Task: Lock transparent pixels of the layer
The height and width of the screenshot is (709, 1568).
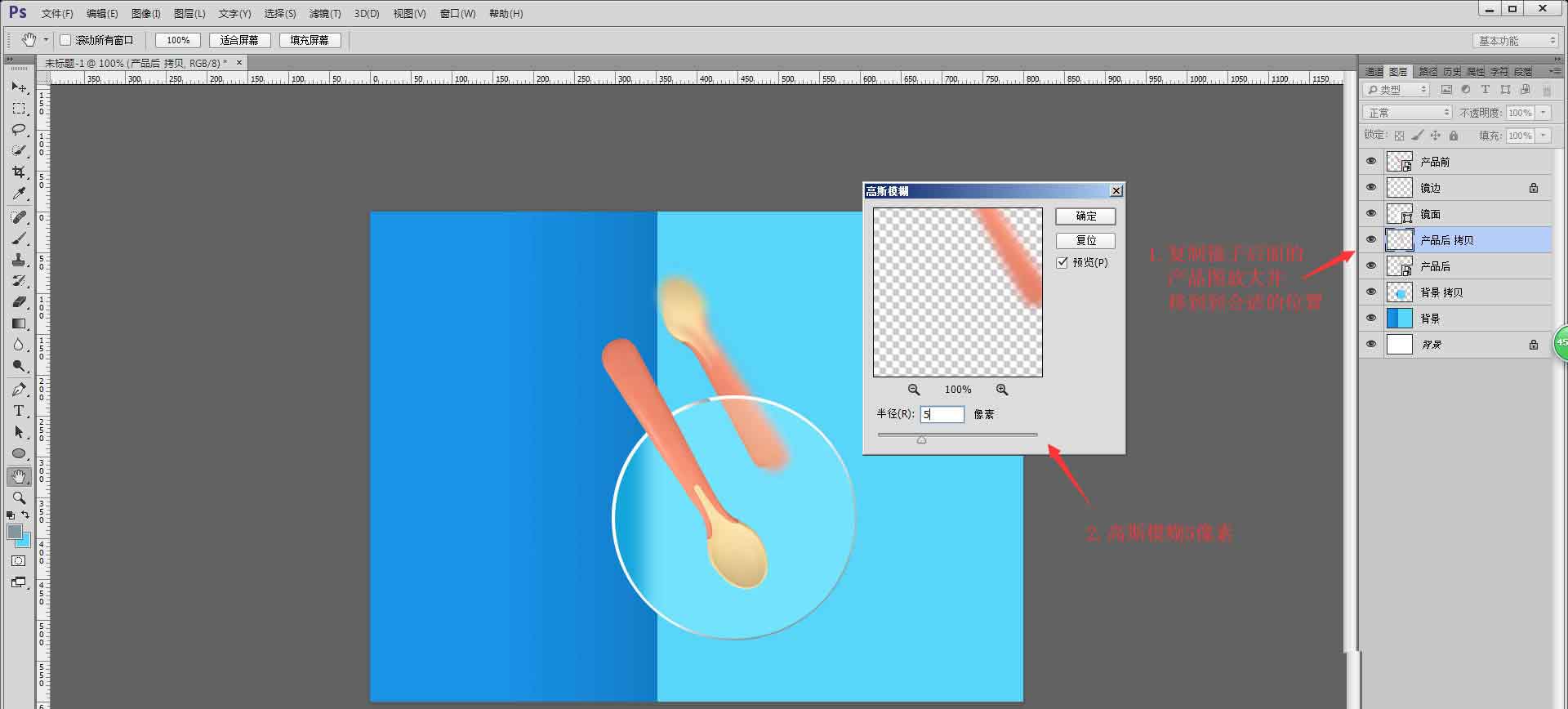Action: [1399, 136]
